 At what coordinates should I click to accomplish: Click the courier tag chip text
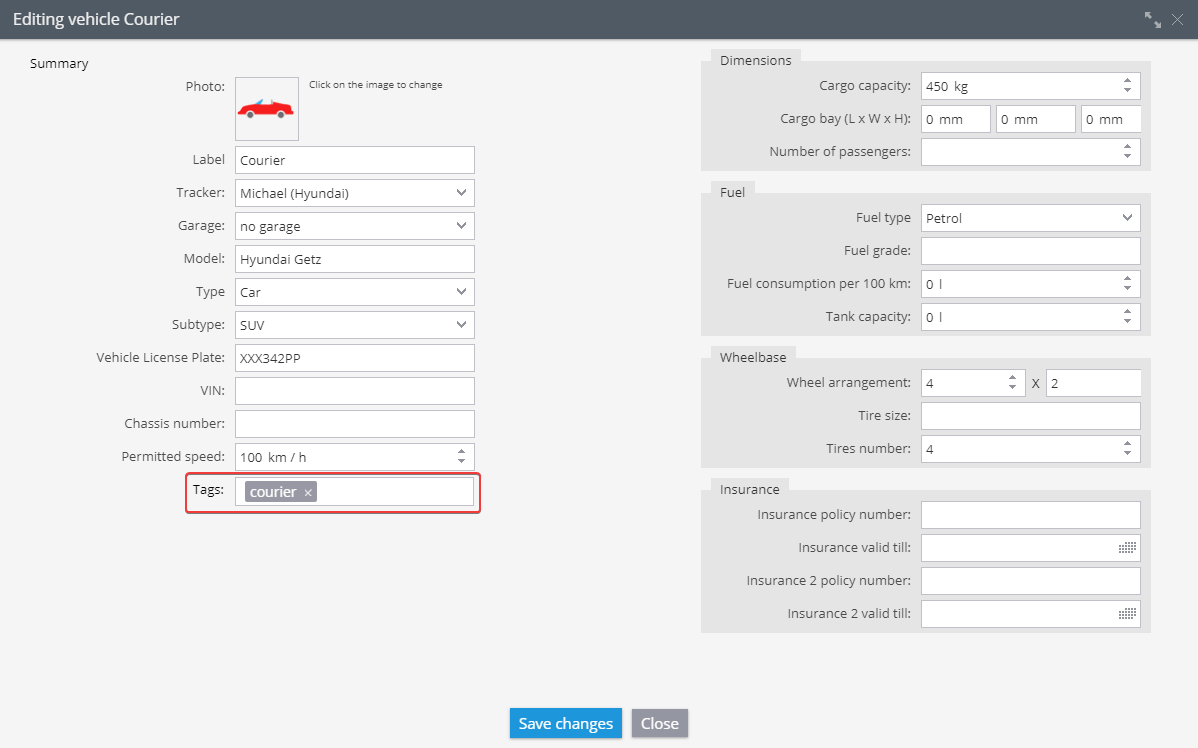click(273, 492)
